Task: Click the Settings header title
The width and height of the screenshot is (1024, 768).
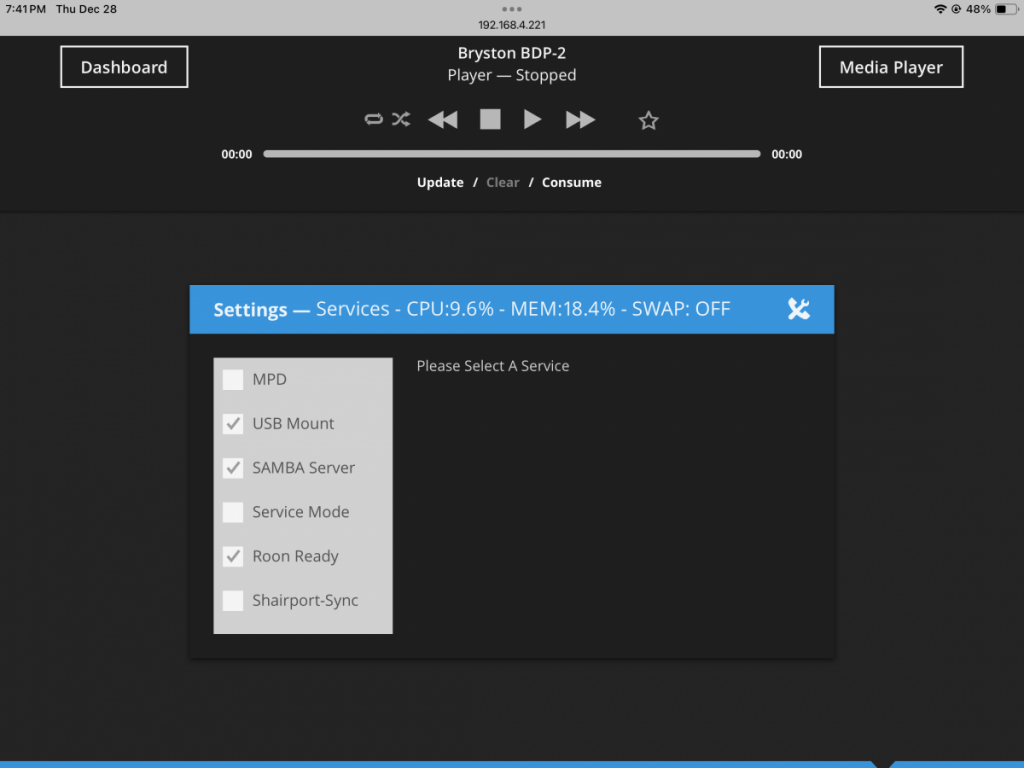Action: pyautogui.click(x=250, y=310)
